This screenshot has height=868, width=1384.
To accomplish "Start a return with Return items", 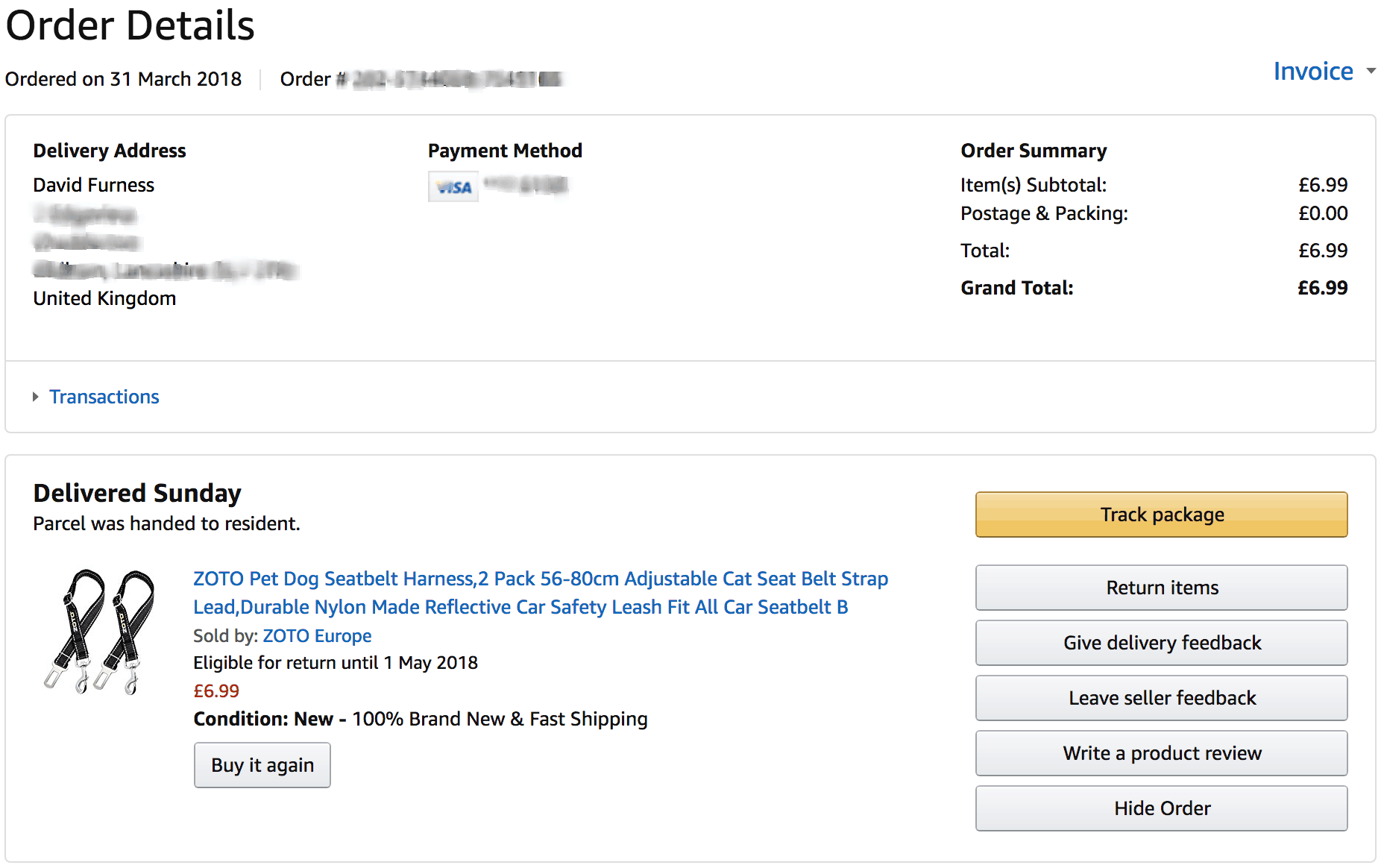I will 1160,587.
